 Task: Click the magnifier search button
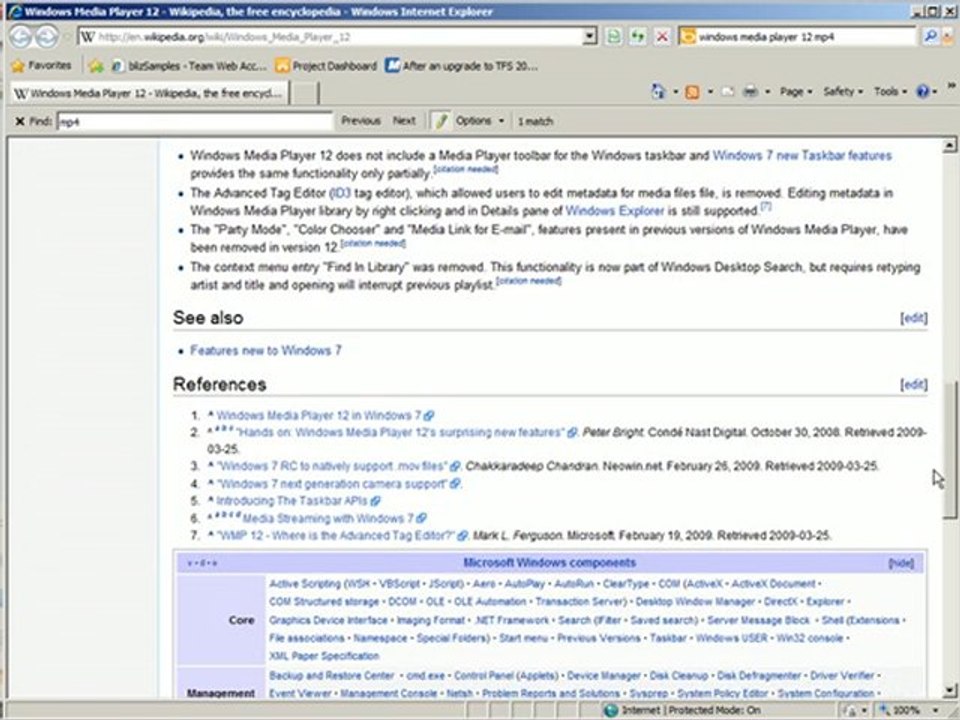point(930,37)
